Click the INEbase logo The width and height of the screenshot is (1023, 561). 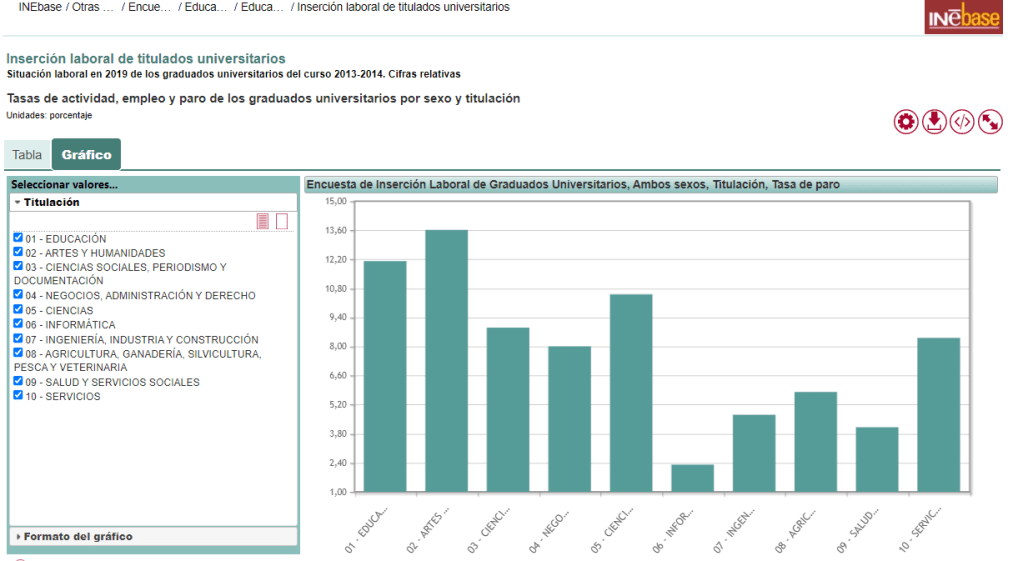click(x=964, y=17)
